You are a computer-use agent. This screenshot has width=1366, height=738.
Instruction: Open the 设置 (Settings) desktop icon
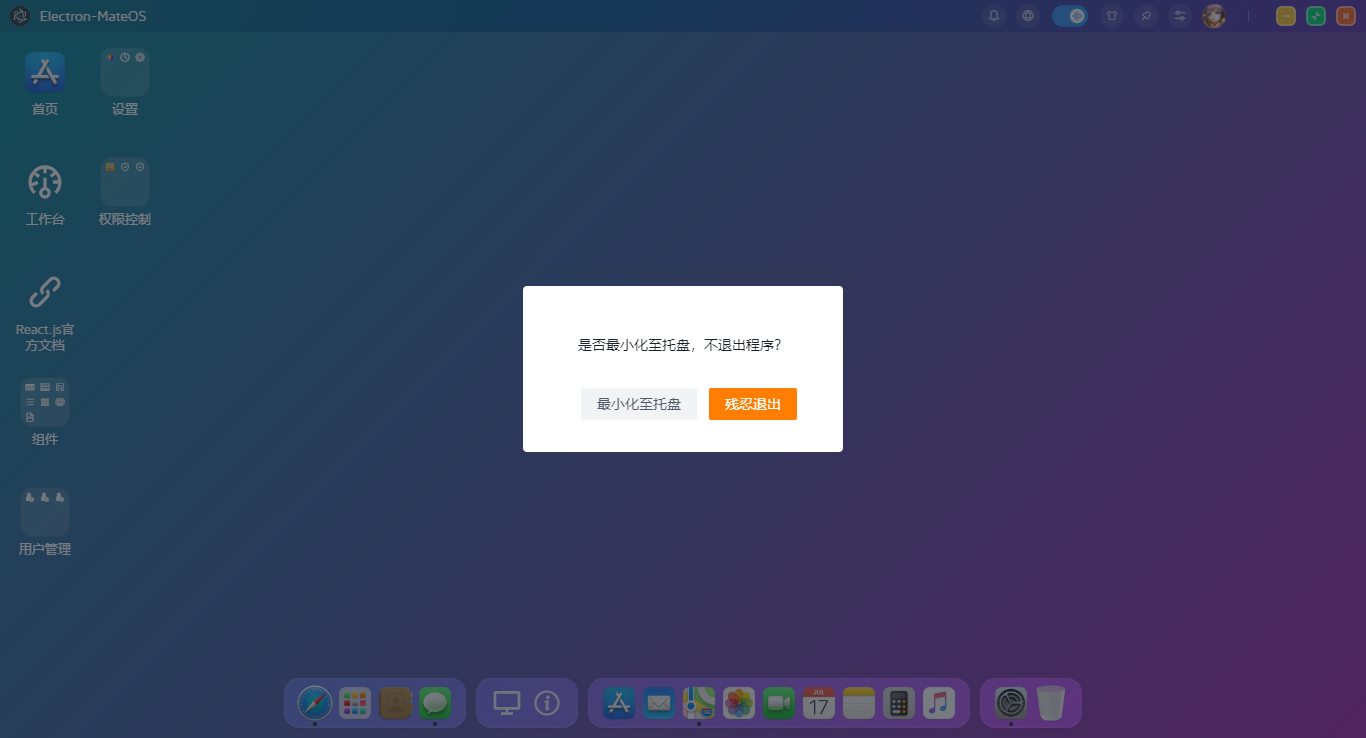(x=124, y=70)
